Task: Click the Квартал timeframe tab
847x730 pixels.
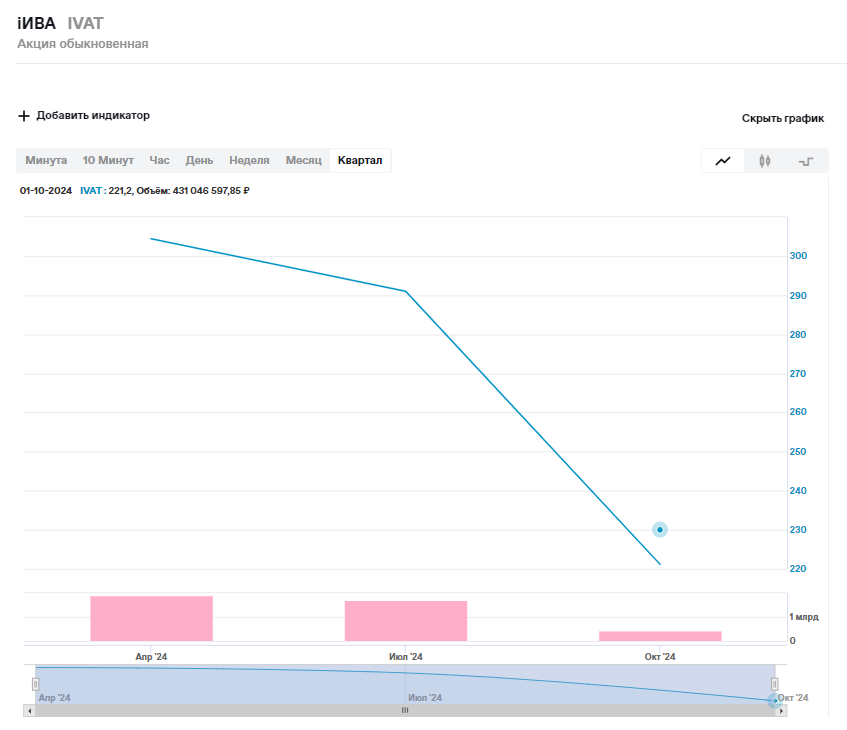Action: [360, 160]
